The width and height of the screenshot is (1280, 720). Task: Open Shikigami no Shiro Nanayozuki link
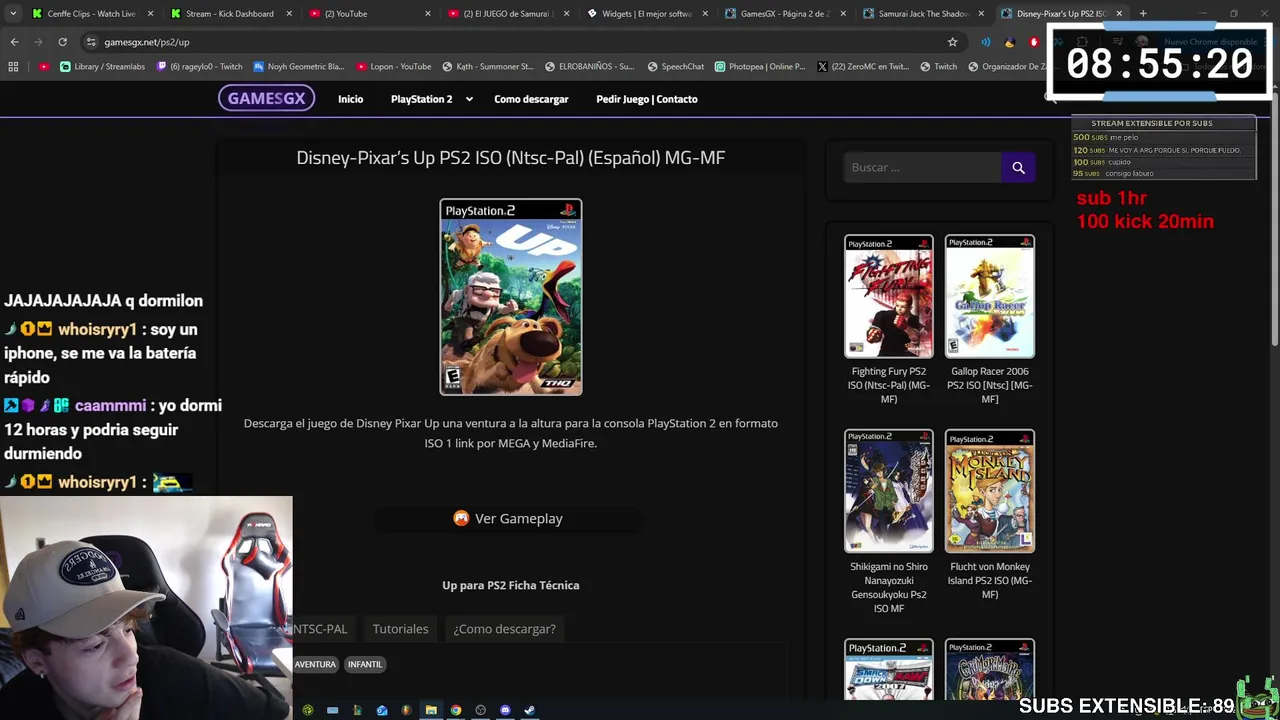pyautogui.click(x=889, y=587)
